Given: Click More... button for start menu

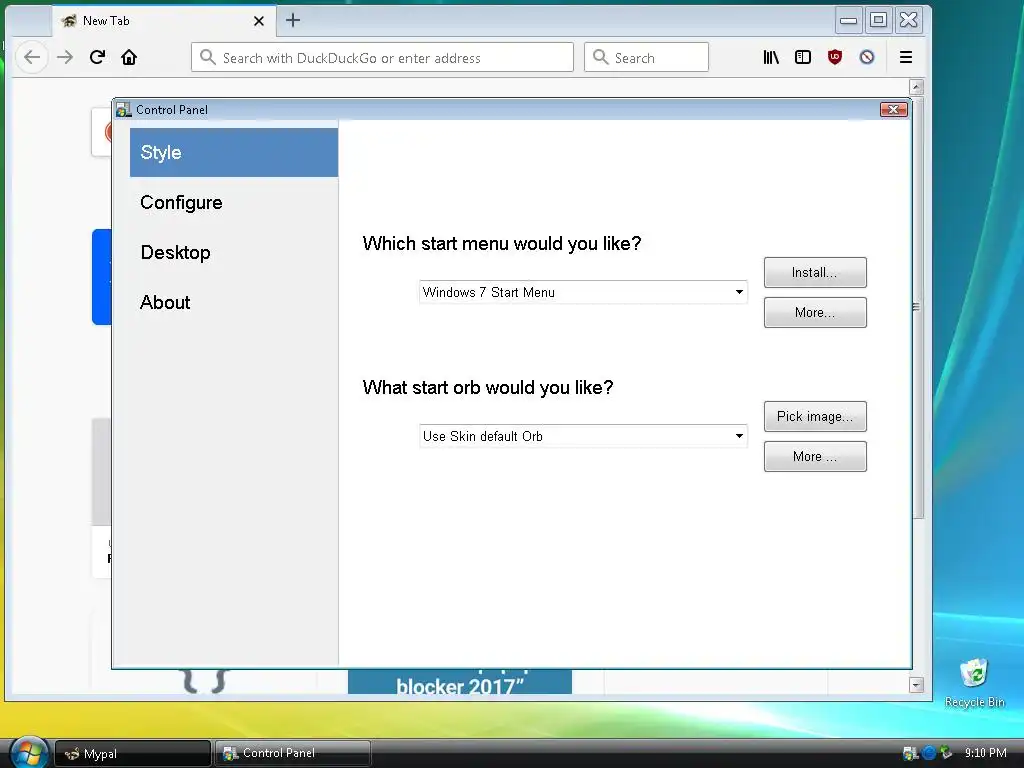Looking at the screenshot, I should pos(815,312).
